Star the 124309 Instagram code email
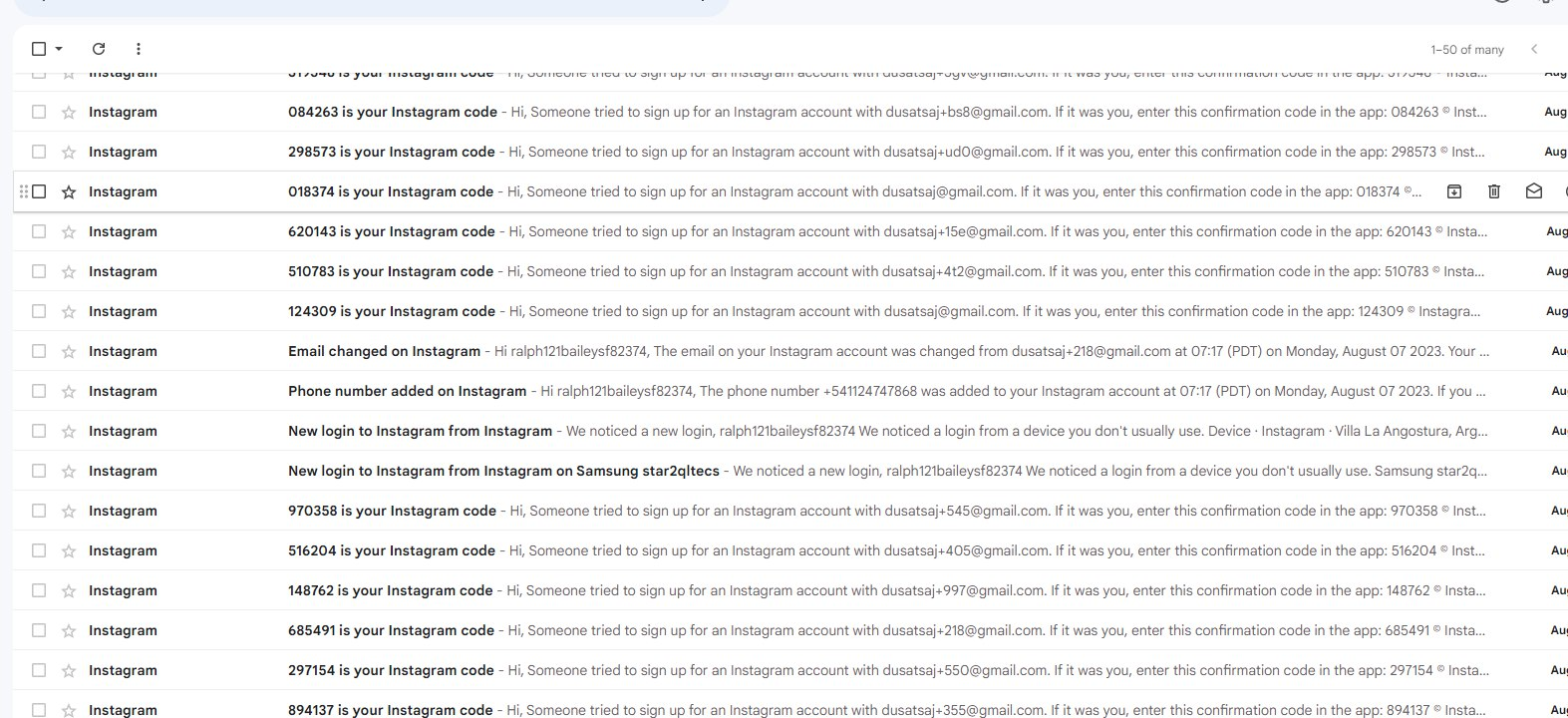This screenshot has width=1568, height=718. 69,311
